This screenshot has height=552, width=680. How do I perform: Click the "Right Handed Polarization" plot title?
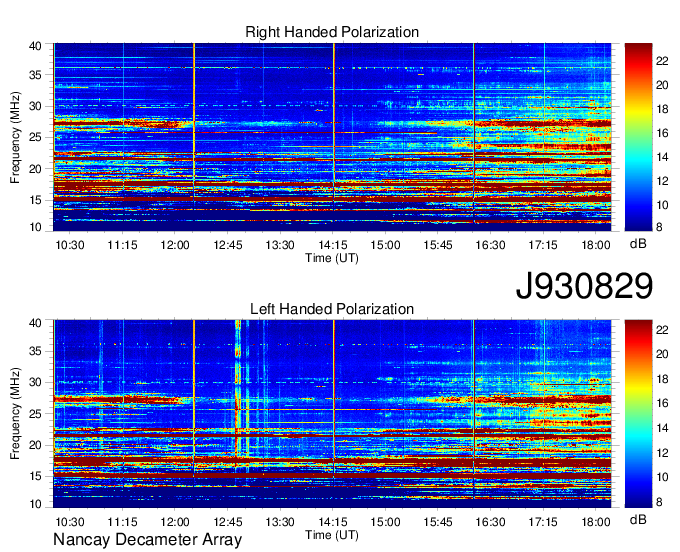pos(332,32)
